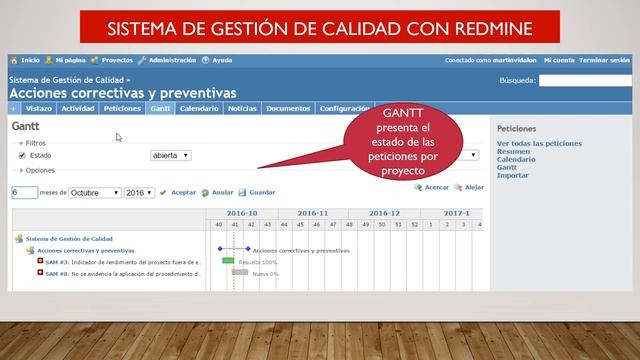Open Sistema de Gestión de Calidad tree row

coord(69,239)
